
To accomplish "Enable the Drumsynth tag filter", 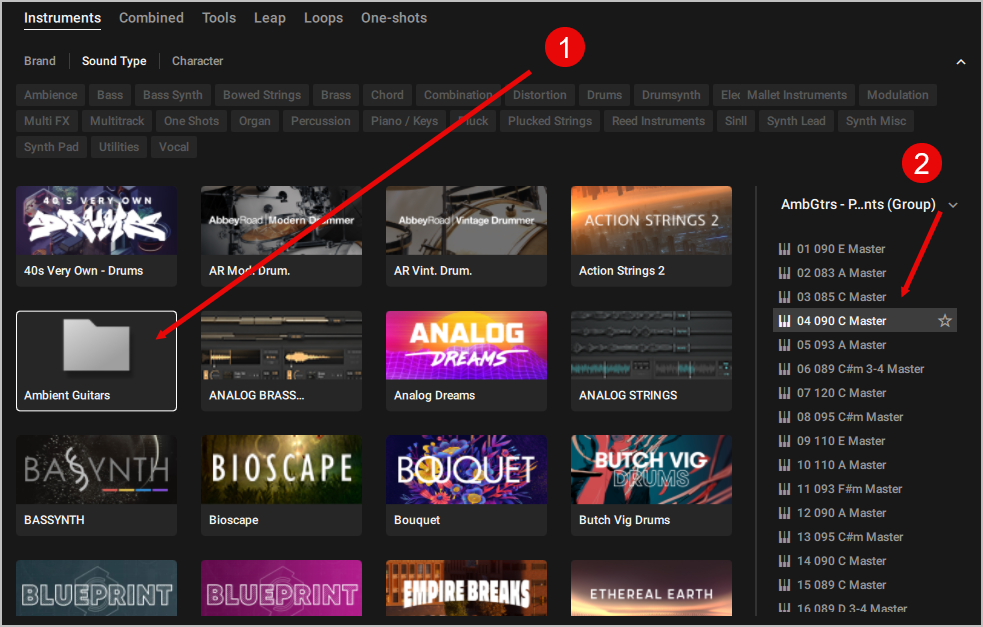I will click(671, 95).
